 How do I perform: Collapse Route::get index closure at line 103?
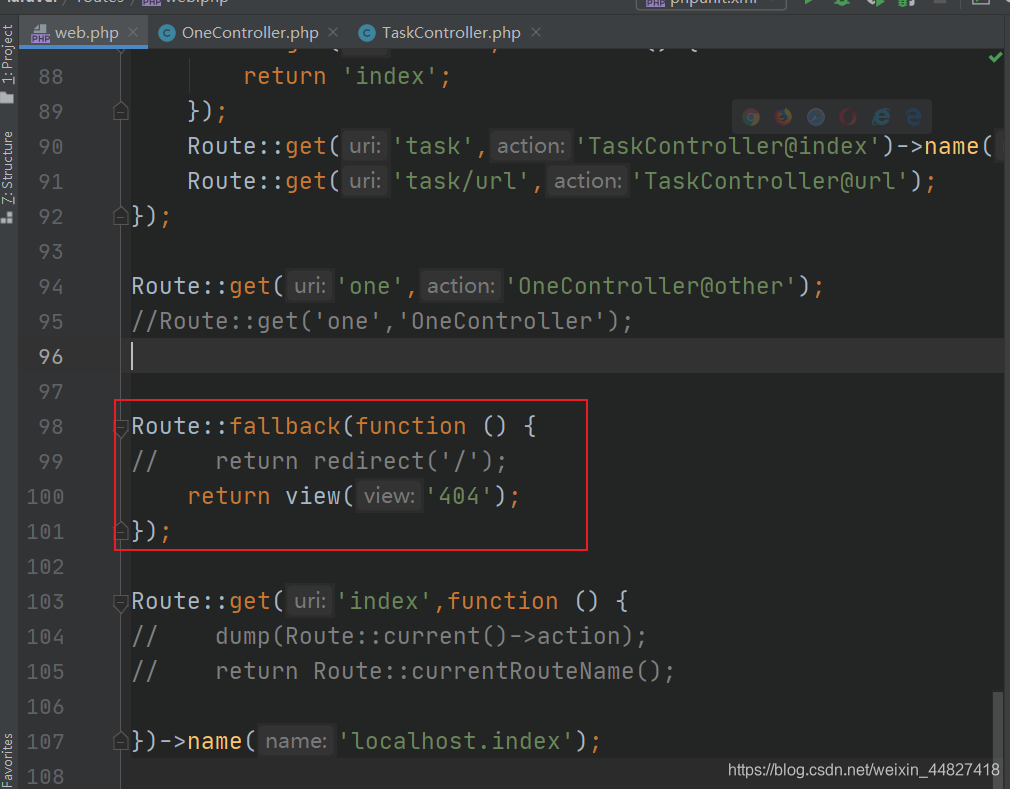click(x=120, y=602)
